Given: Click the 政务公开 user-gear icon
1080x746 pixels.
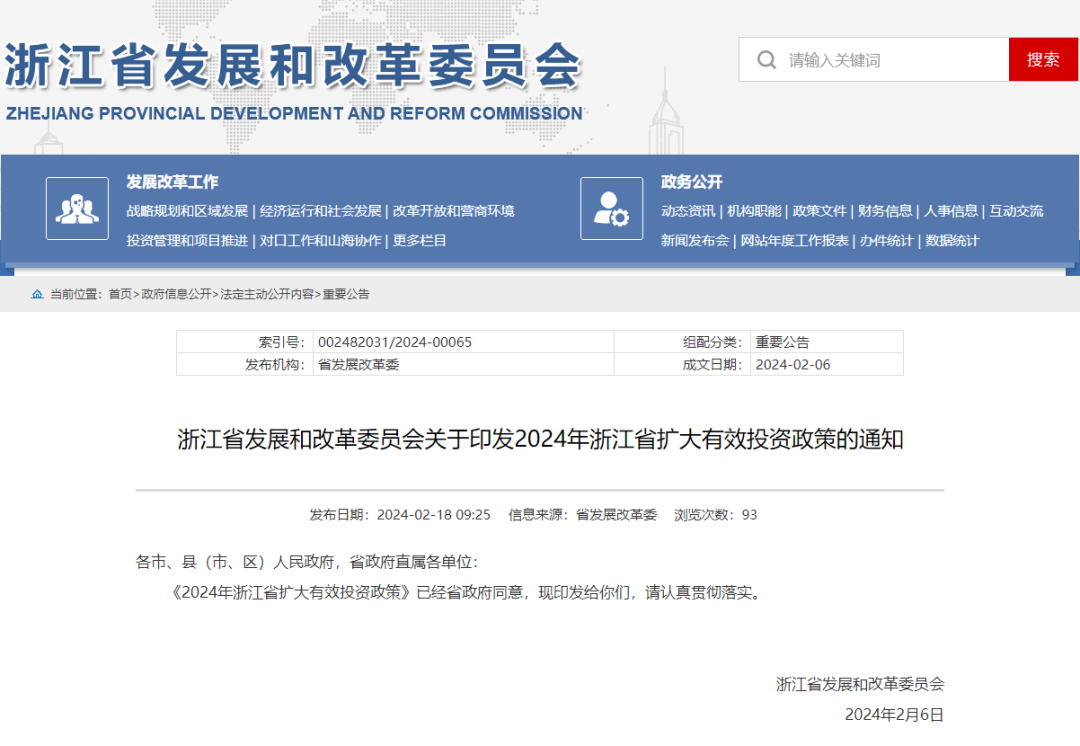Looking at the screenshot, I should [611, 208].
